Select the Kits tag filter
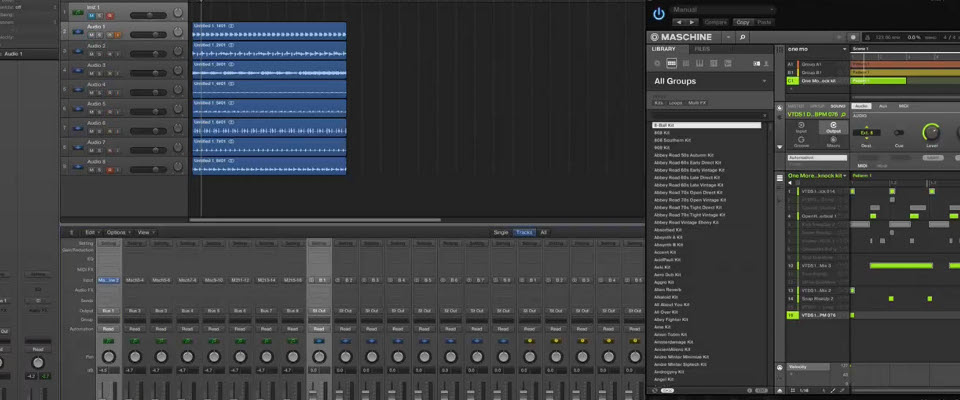This screenshot has height=400, width=960. pyautogui.click(x=658, y=103)
